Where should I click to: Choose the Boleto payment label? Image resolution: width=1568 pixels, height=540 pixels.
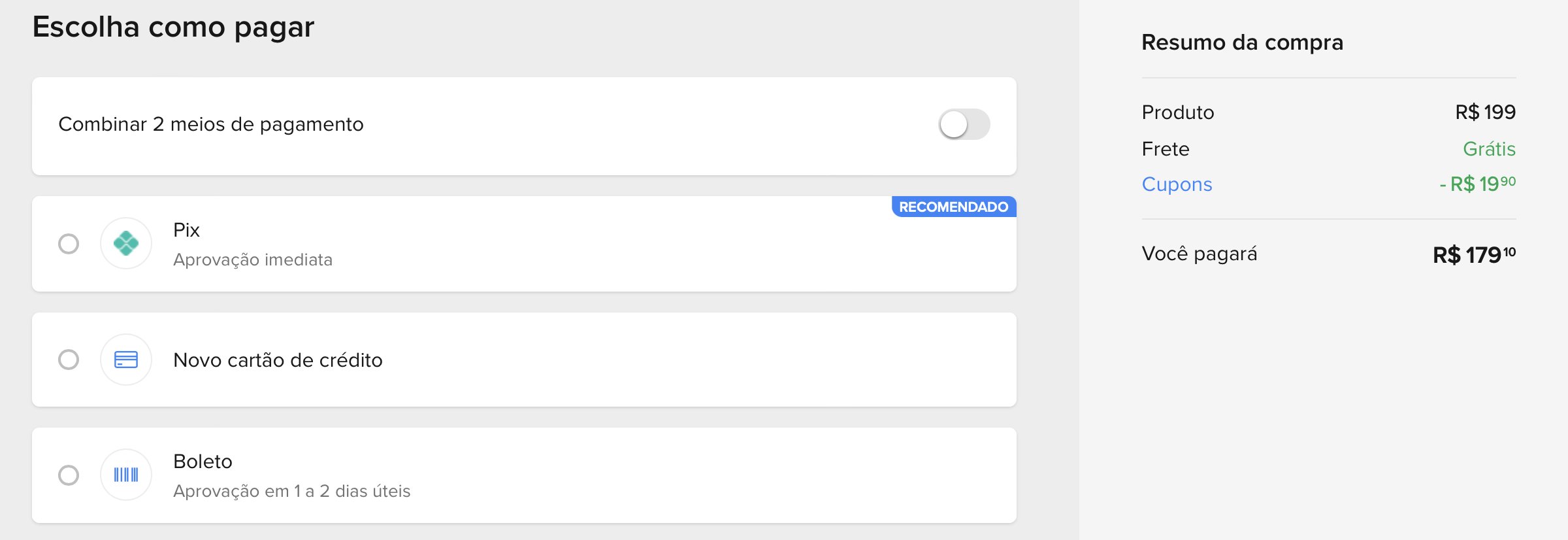[x=203, y=462]
